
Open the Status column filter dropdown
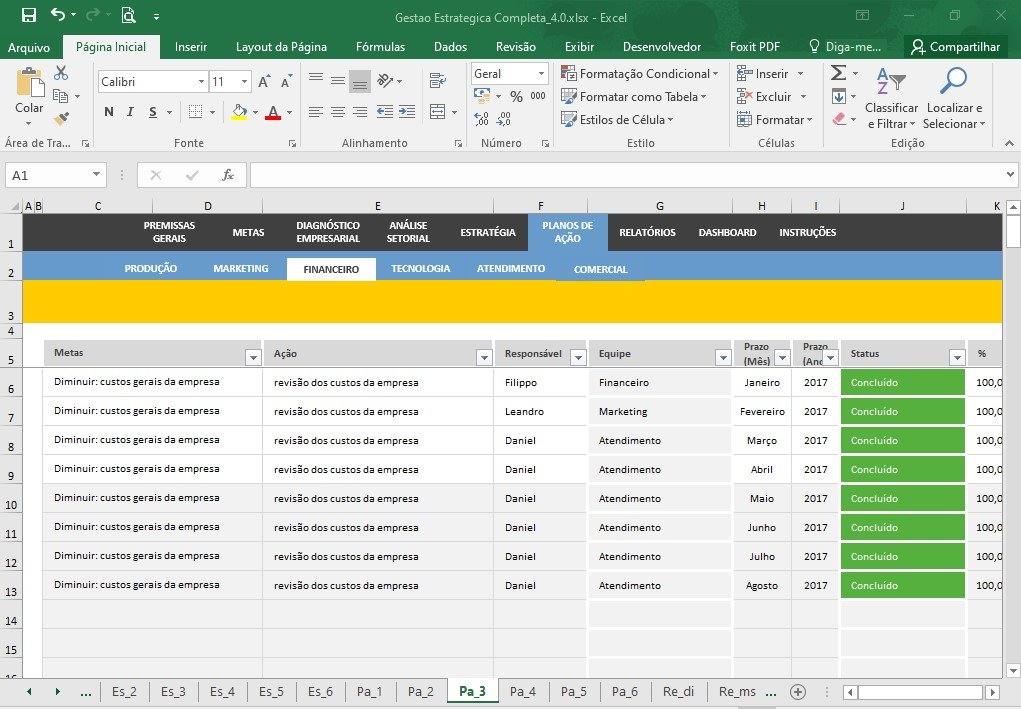pyautogui.click(x=957, y=357)
